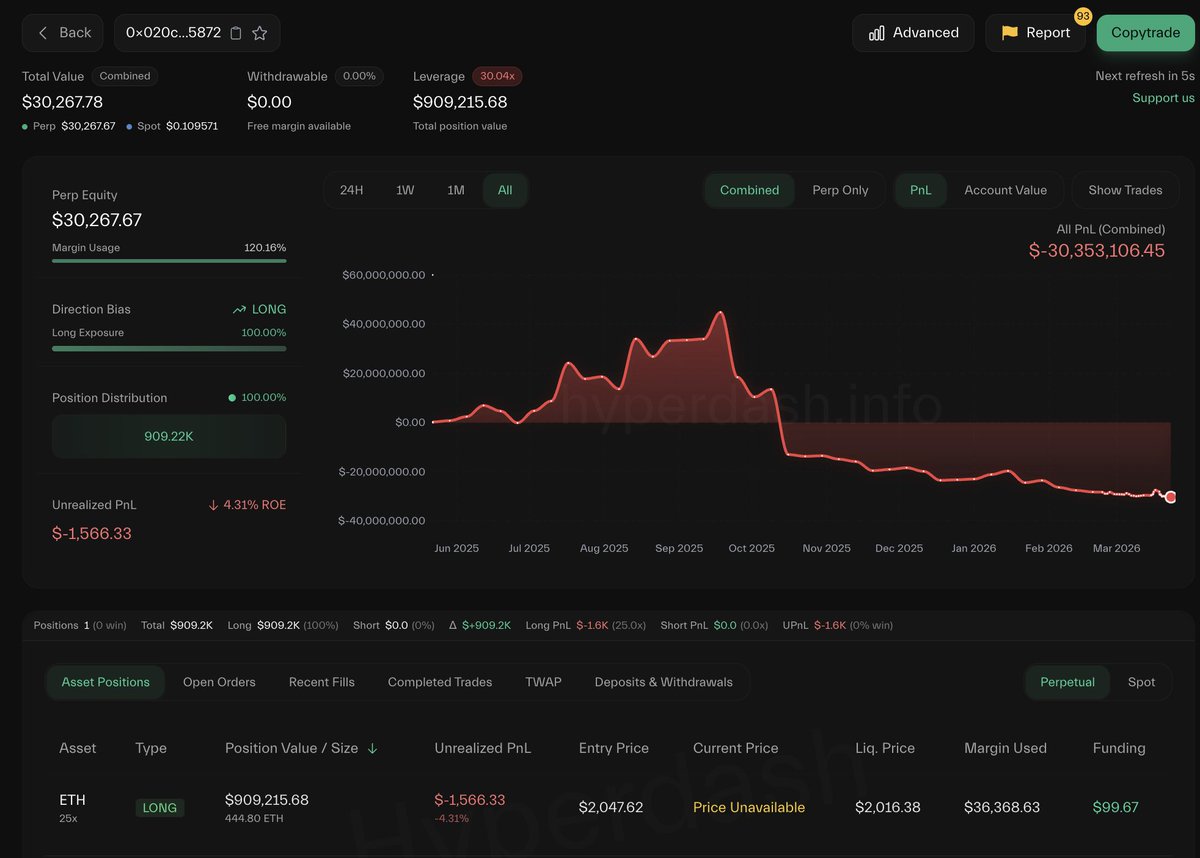Image resolution: width=1200 pixels, height=858 pixels.
Task: Show Account Value instead of PnL
Action: (x=1006, y=190)
